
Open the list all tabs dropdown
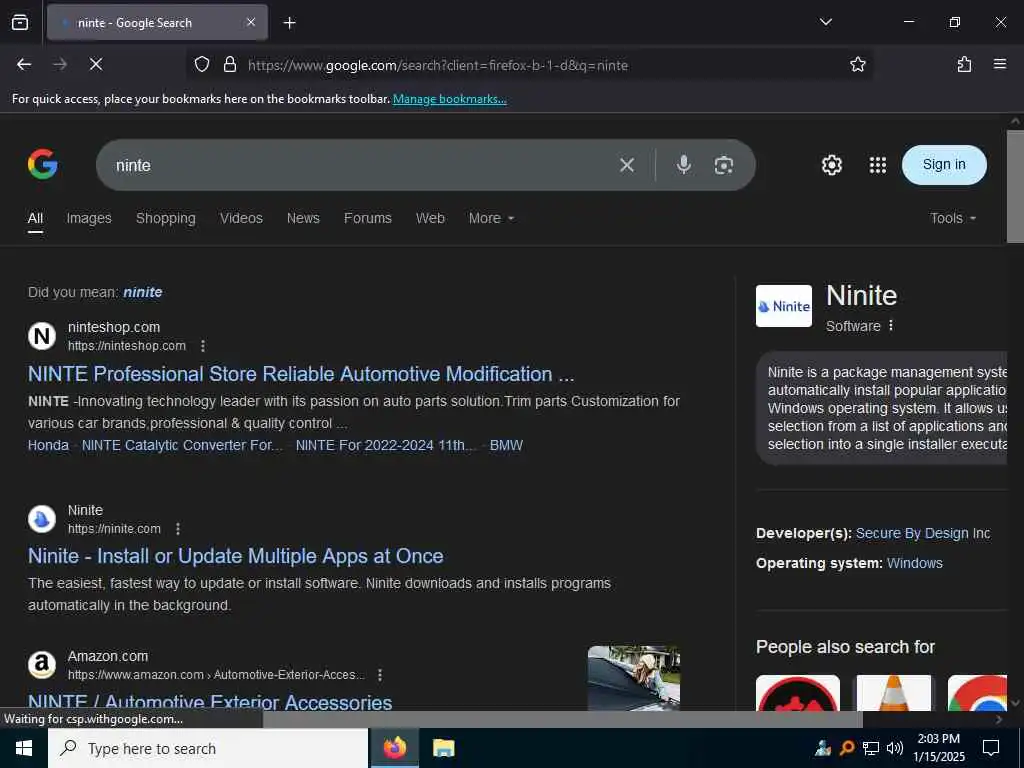coord(825,22)
